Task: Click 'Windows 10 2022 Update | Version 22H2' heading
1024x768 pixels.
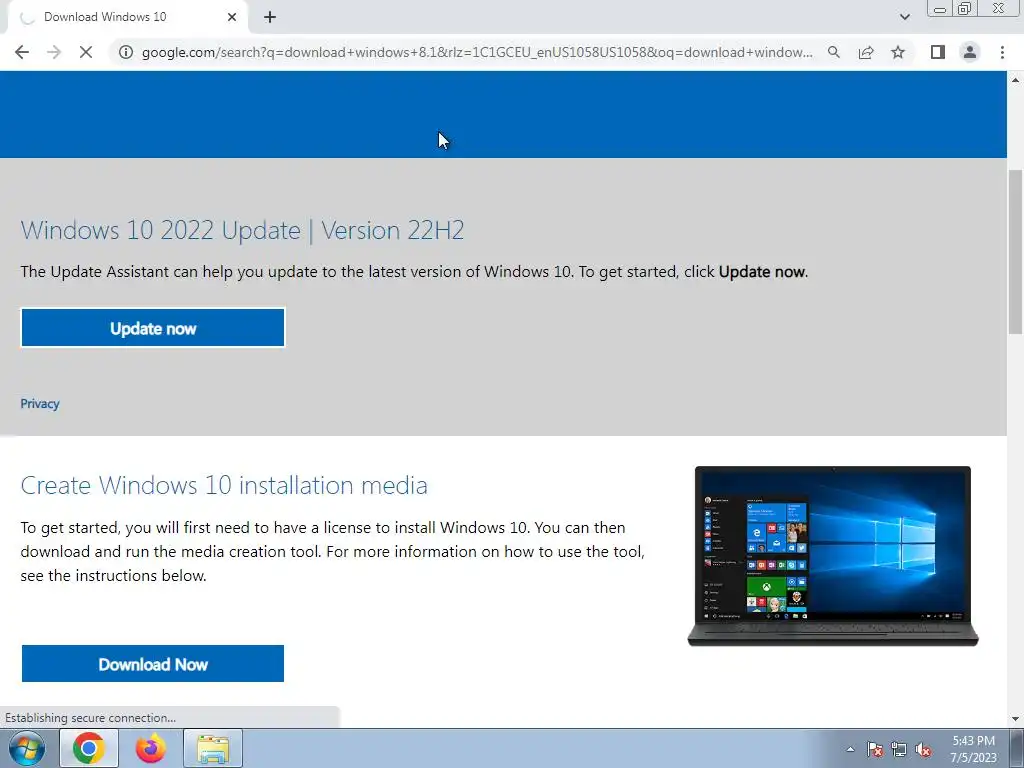Action: pos(242,231)
